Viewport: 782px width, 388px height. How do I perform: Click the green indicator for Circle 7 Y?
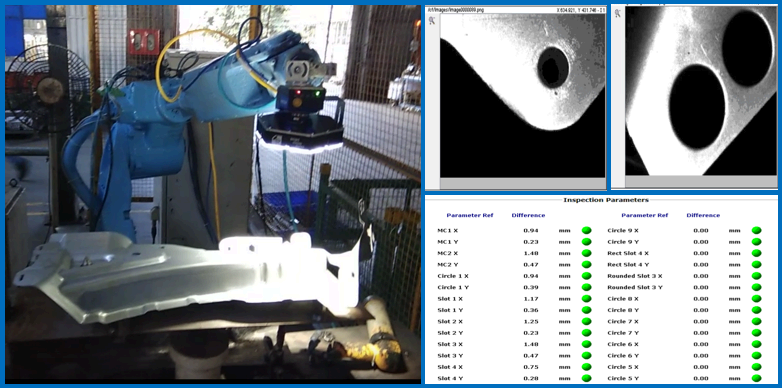pos(757,333)
